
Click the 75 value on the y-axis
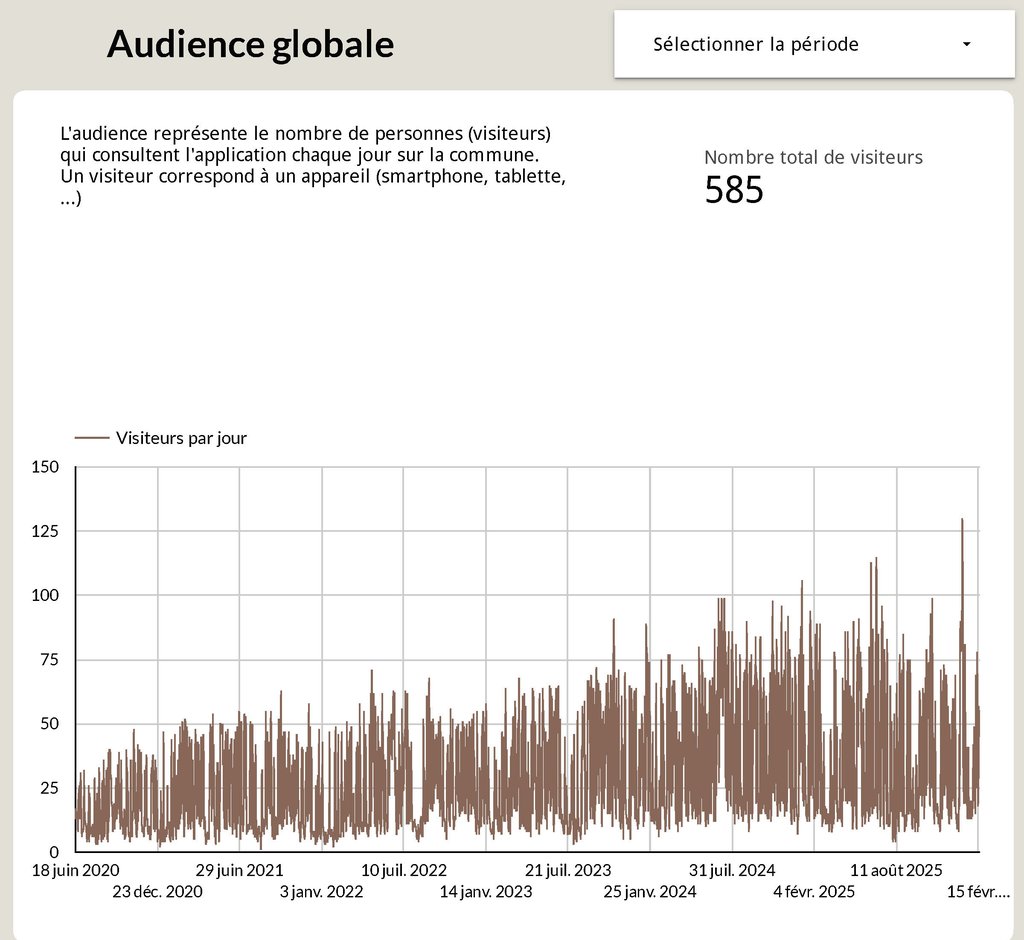[x=50, y=660]
